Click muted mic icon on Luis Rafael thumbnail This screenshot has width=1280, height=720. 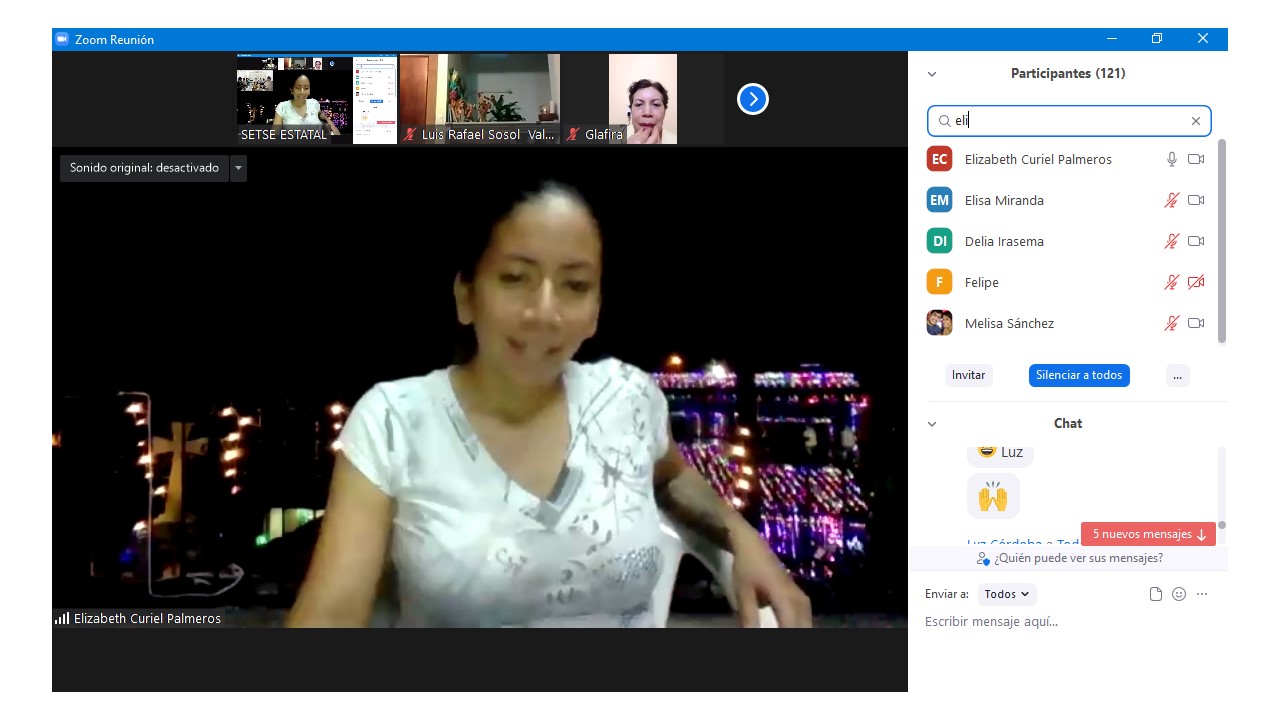(x=410, y=134)
